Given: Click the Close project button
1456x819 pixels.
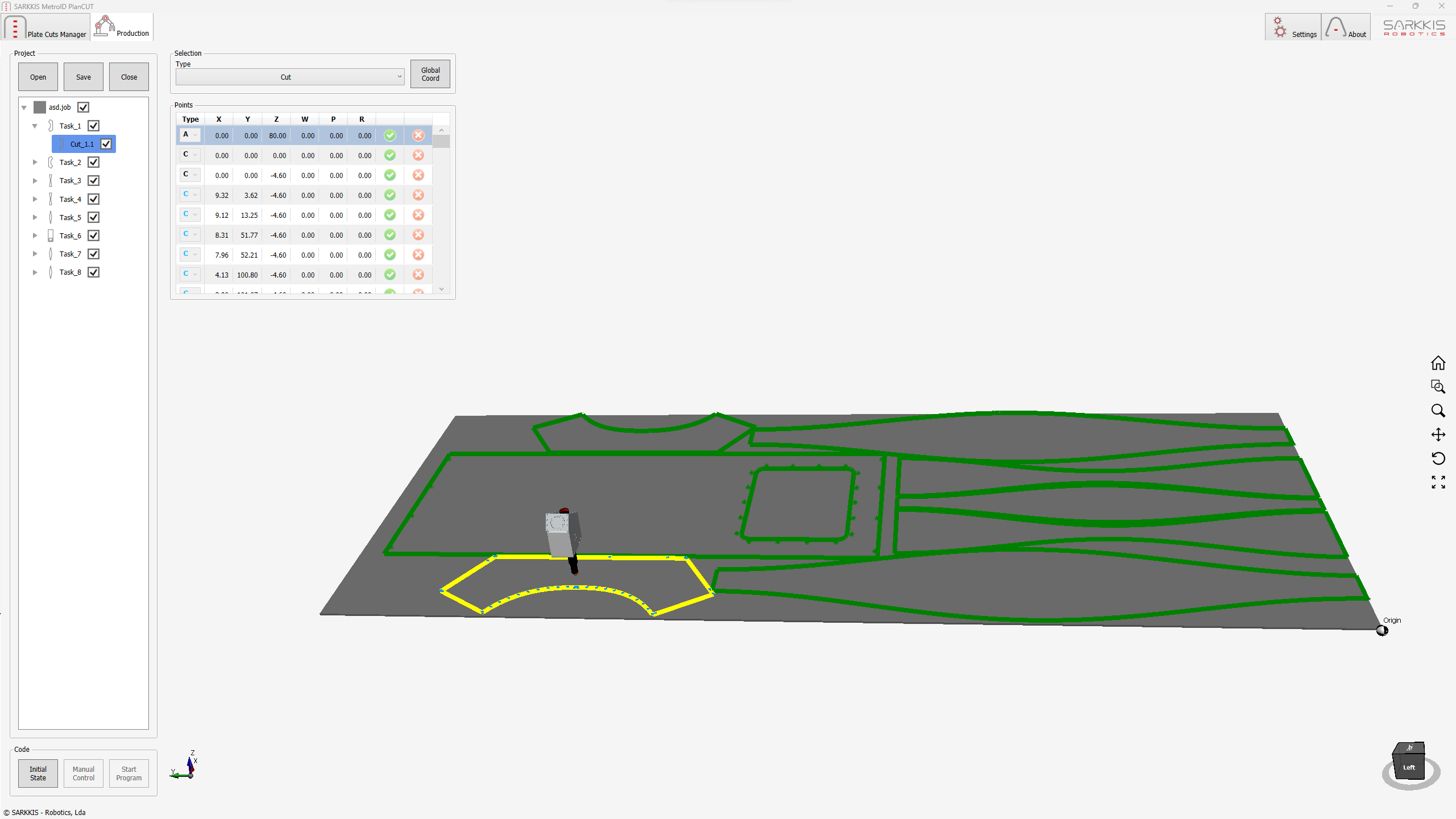Looking at the screenshot, I should coord(129,77).
